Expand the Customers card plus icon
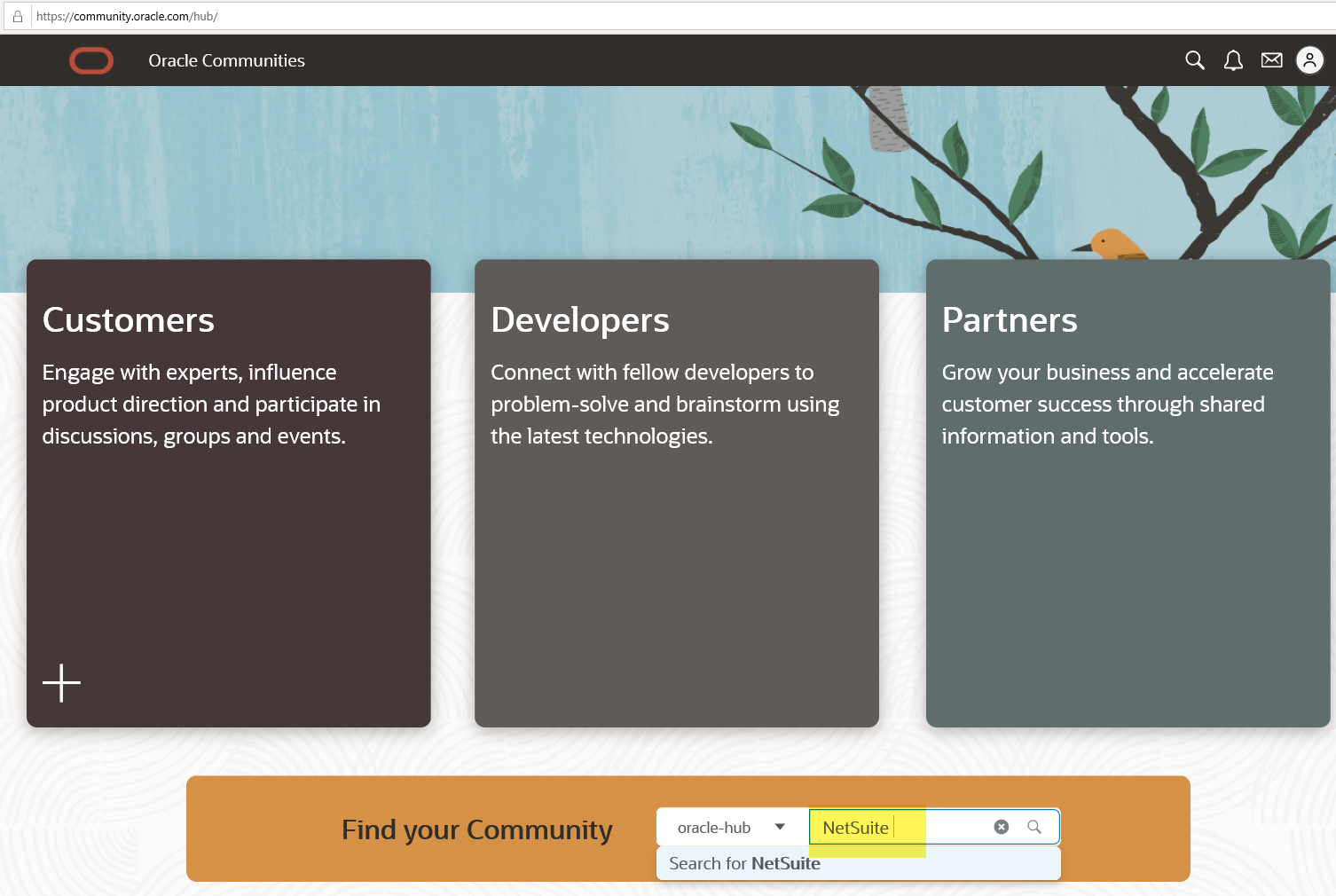The width and height of the screenshot is (1336, 896). [x=61, y=682]
